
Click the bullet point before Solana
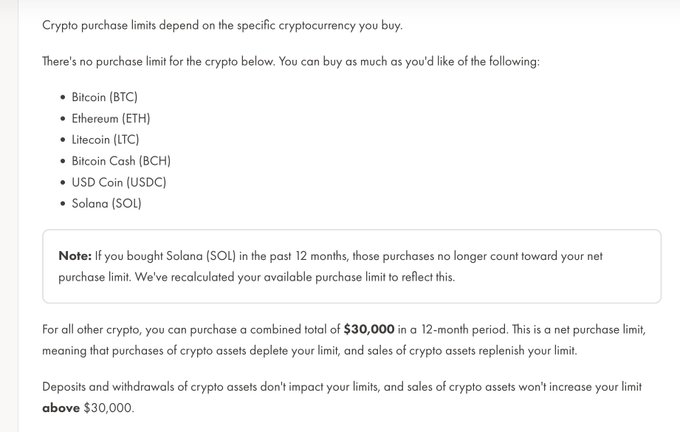click(63, 203)
